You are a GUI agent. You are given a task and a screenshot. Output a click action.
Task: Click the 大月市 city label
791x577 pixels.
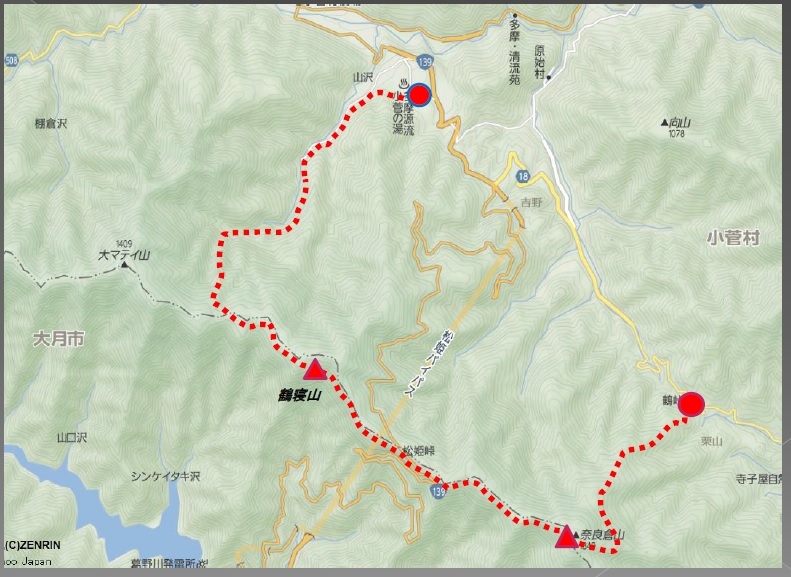point(59,339)
